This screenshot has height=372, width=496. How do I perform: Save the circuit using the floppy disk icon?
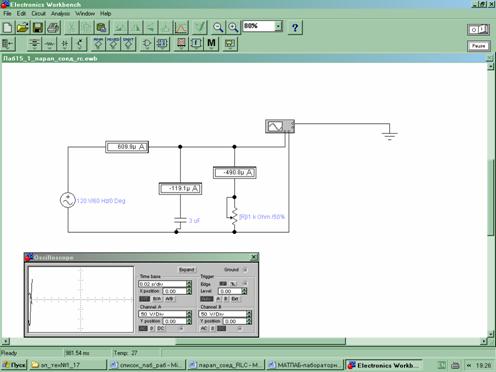(38, 27)
